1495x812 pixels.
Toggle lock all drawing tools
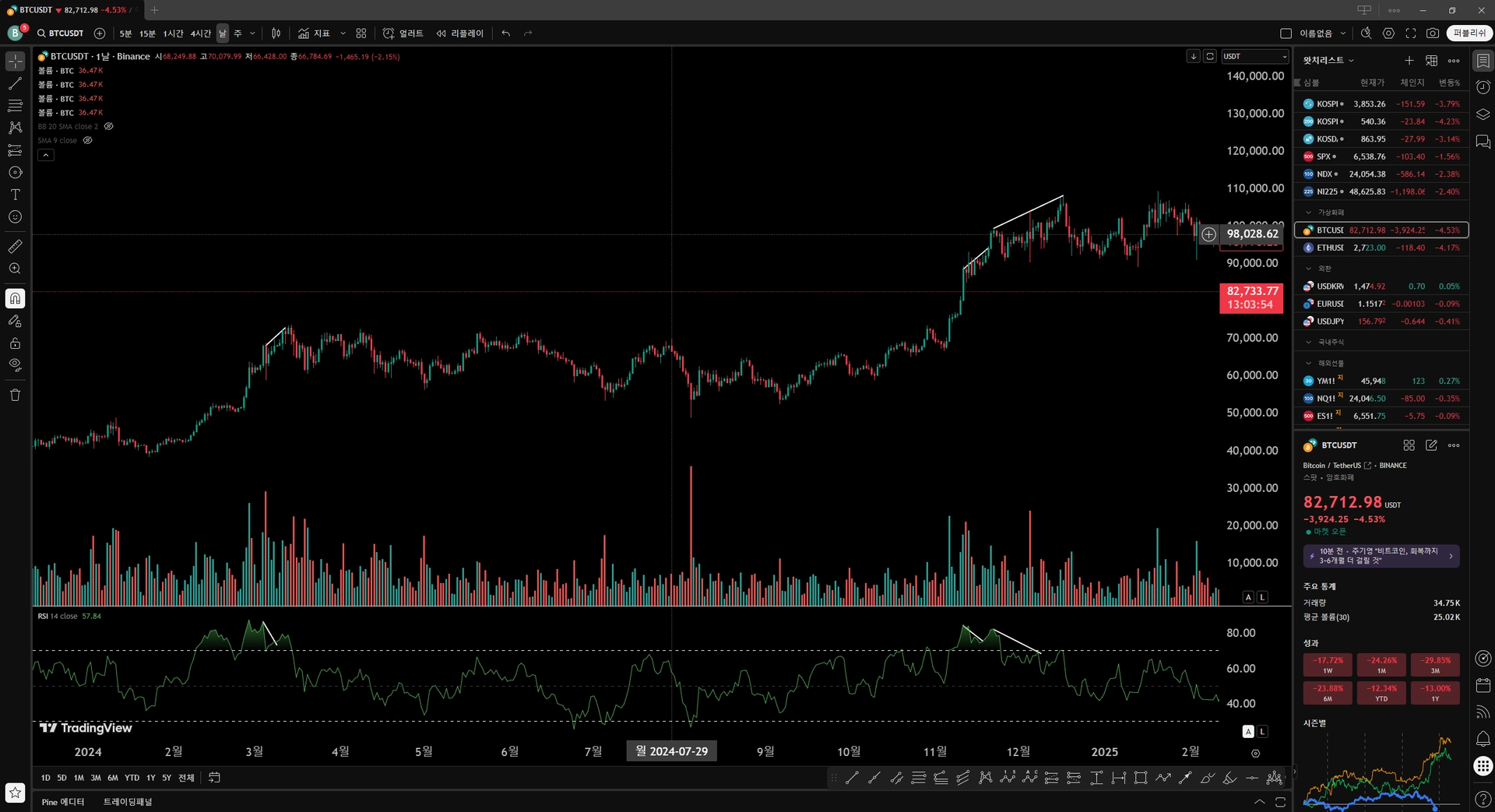15,343
